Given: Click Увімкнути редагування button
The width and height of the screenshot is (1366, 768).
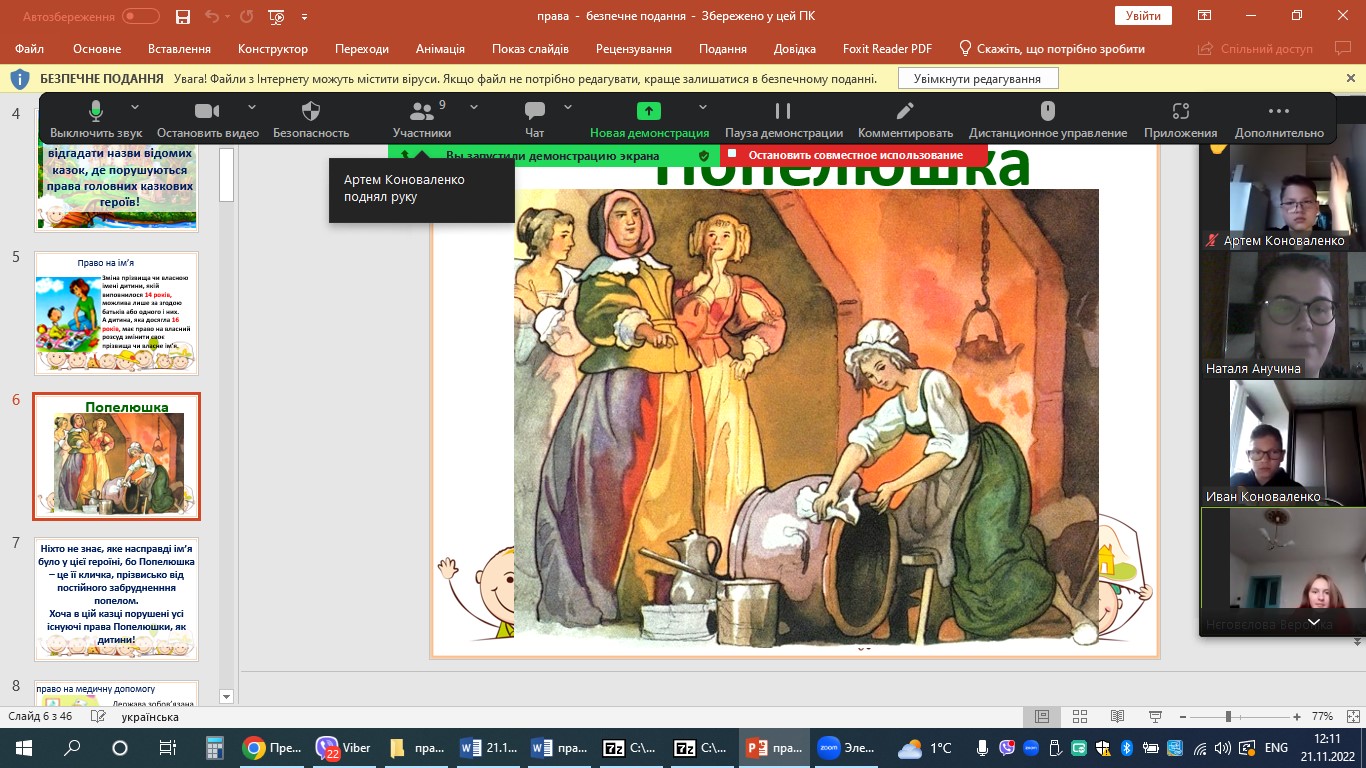Looking at the screenshot, I should (978, 79).
